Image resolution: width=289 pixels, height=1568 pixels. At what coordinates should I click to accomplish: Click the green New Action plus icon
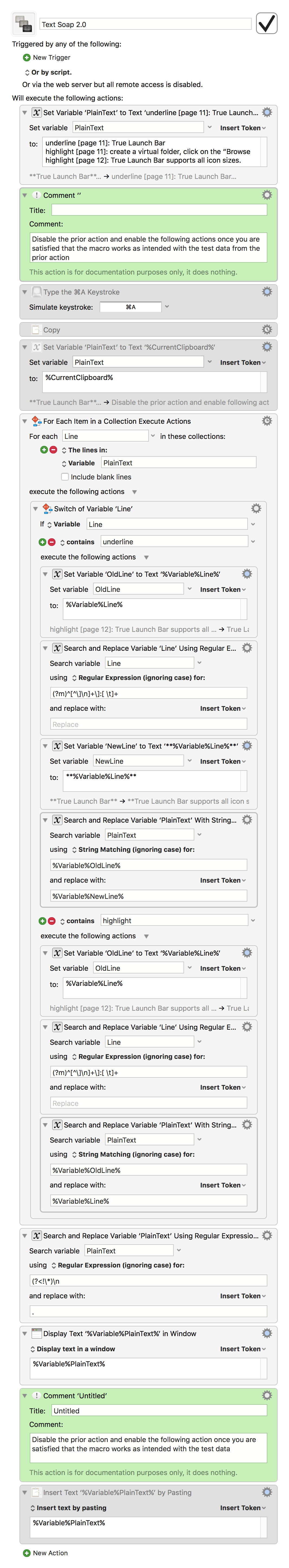click(x=26, y=1553)
